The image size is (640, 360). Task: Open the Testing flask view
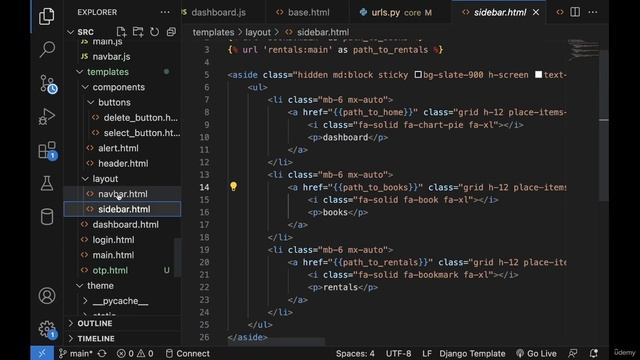click(x=47, y=183)
